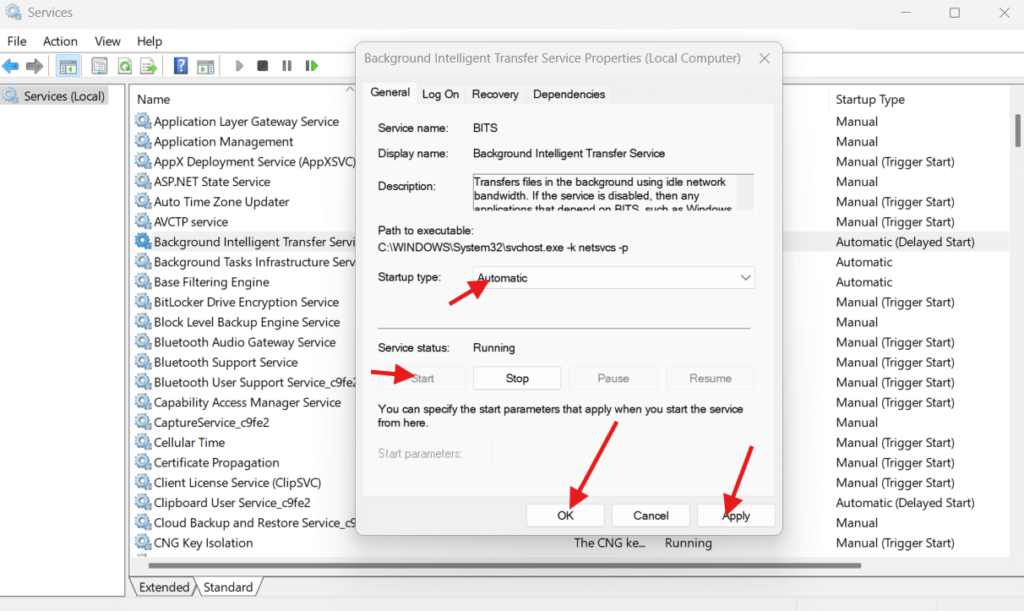Toggle the Show/Hide Action Pane toolbar icon
The image size is (1024, 611).
pyautogui.click(x=206, y=66)
